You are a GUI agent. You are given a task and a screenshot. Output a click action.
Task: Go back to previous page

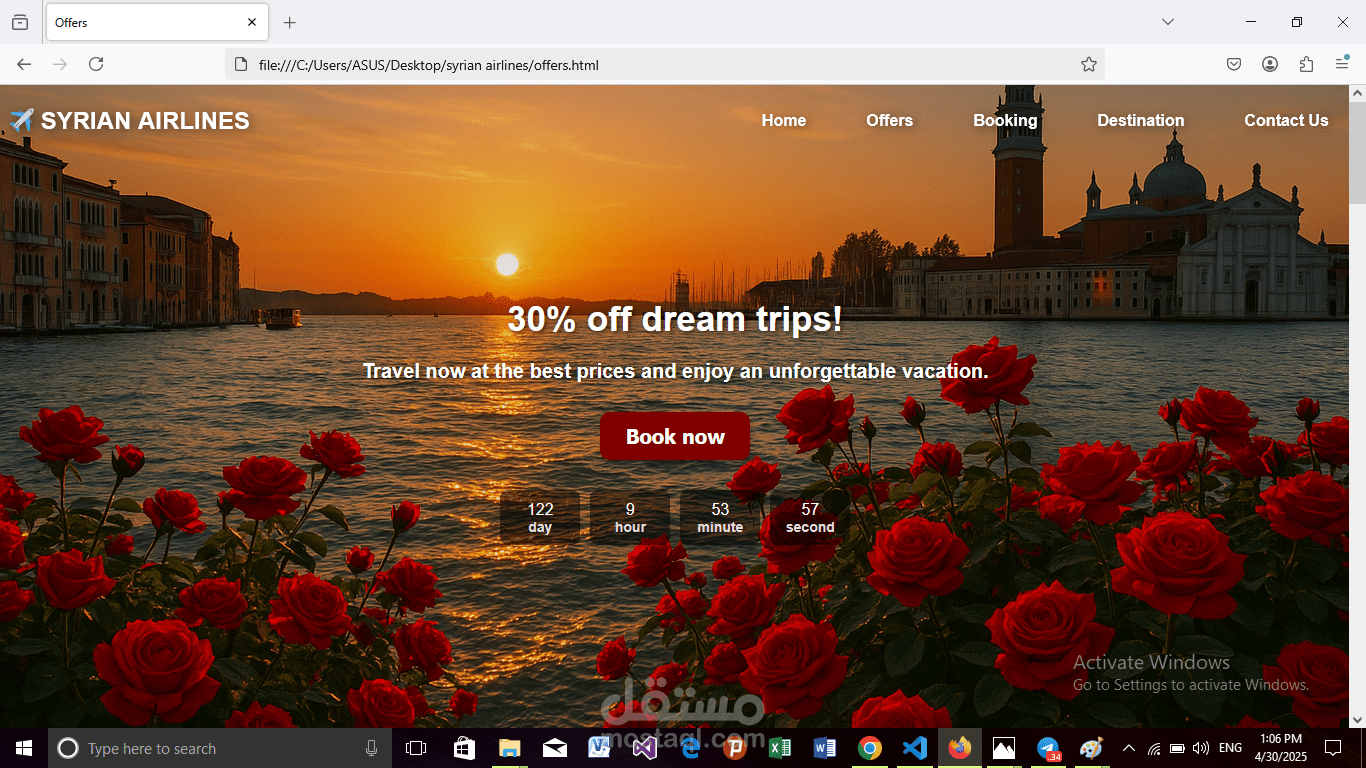tap(24, 64)
